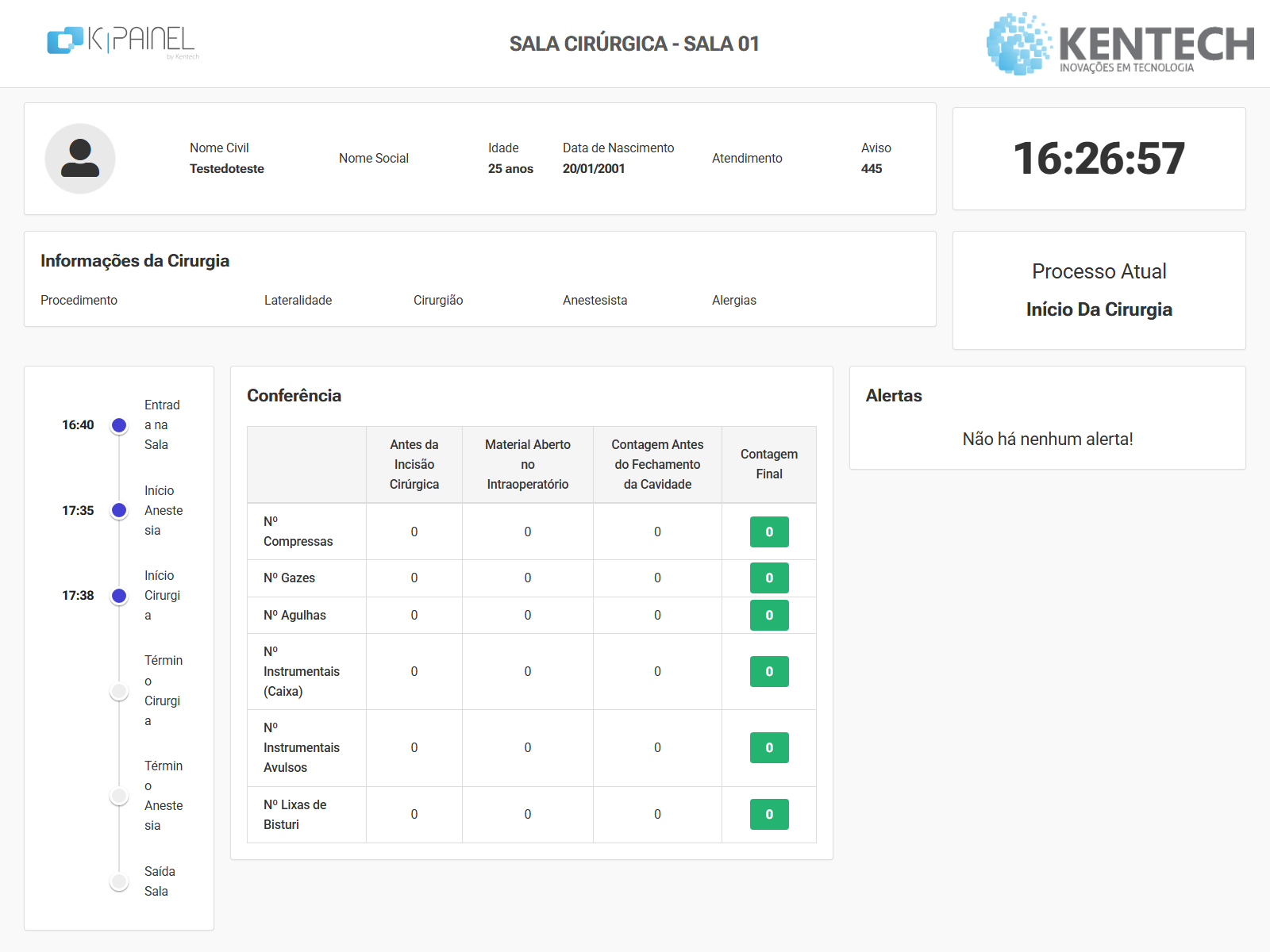The width and height of the screenshot is (1270, 952).
Task: Click the 'Conferência' heading
Action: click(294, 395)
